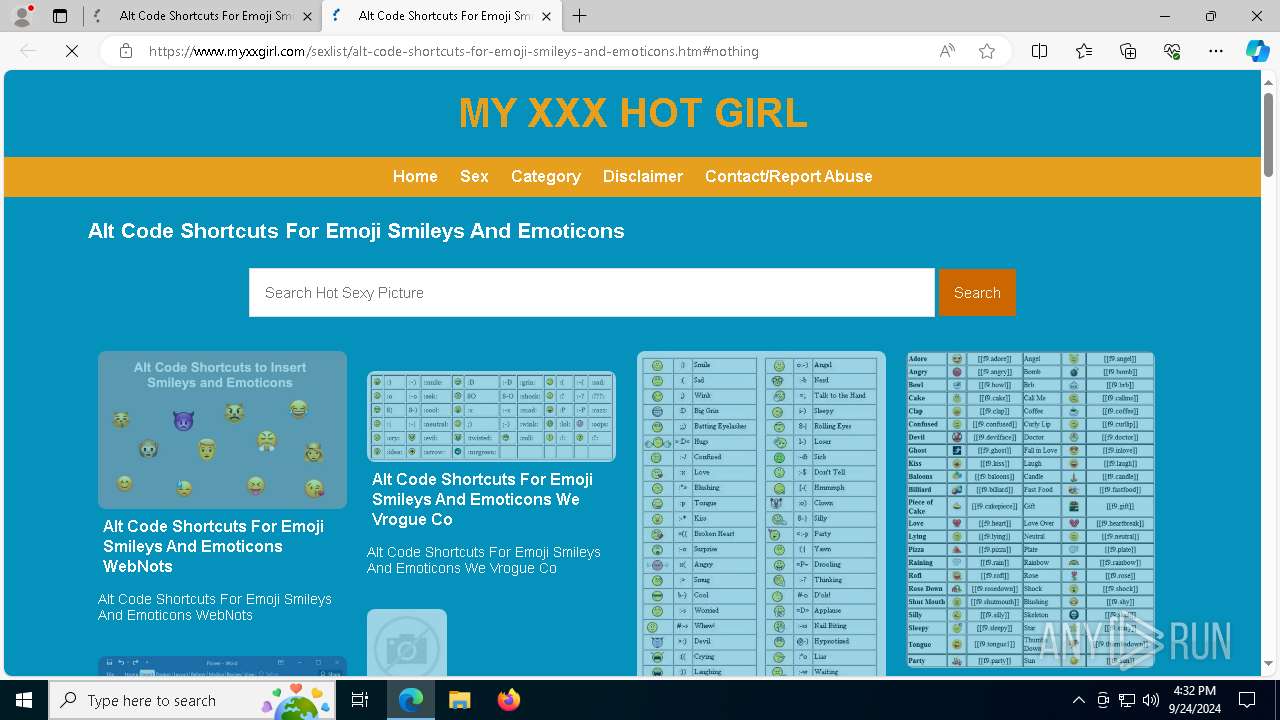The image size is (1280, 720).
Task: Open the Adore/Angry code table thumbnail
Action: pos(1031,510)
